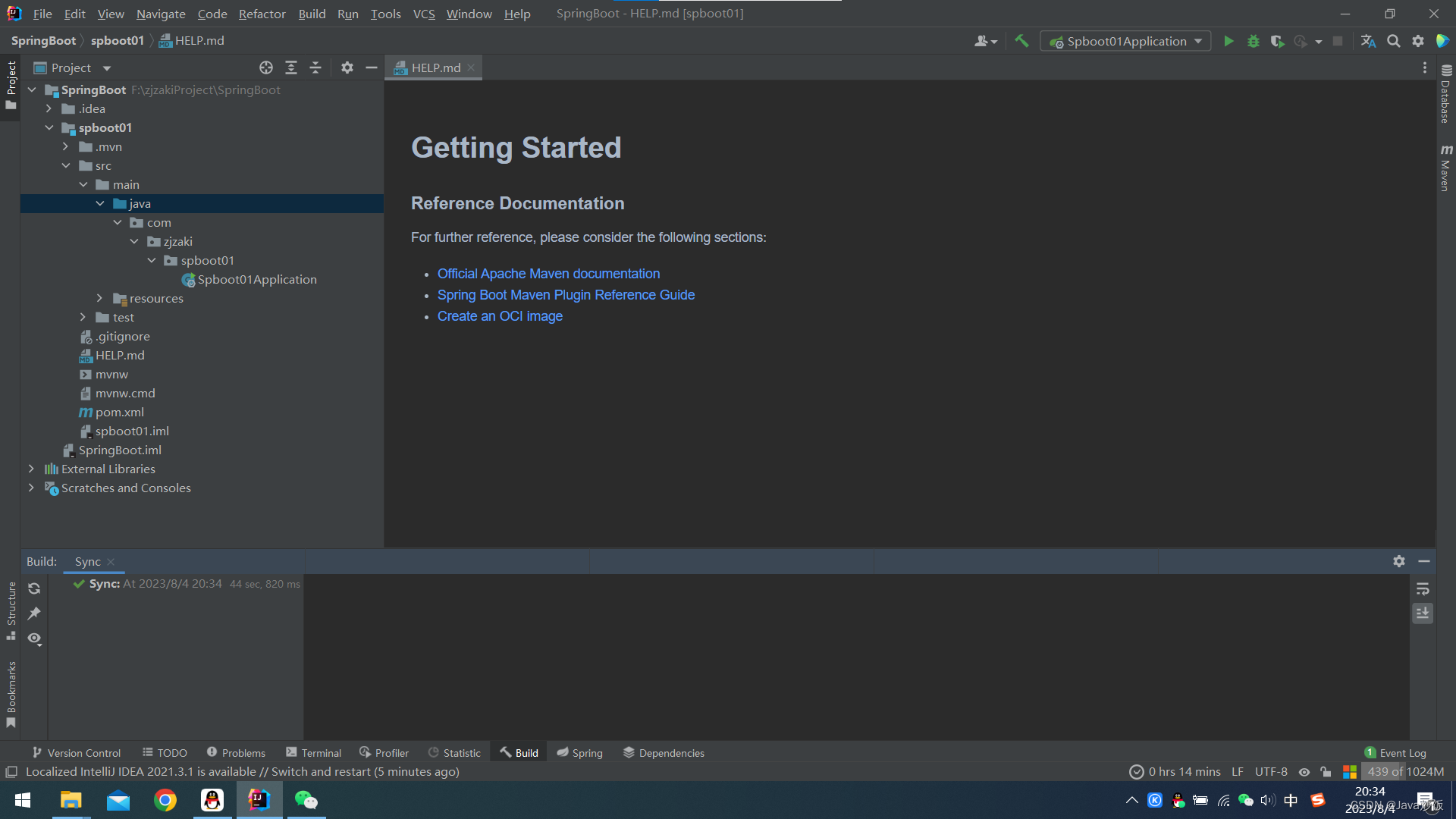
Task: Click the Search Everywhere magnifier icon
Action: pyautogui.click(x=1393, y=42)
